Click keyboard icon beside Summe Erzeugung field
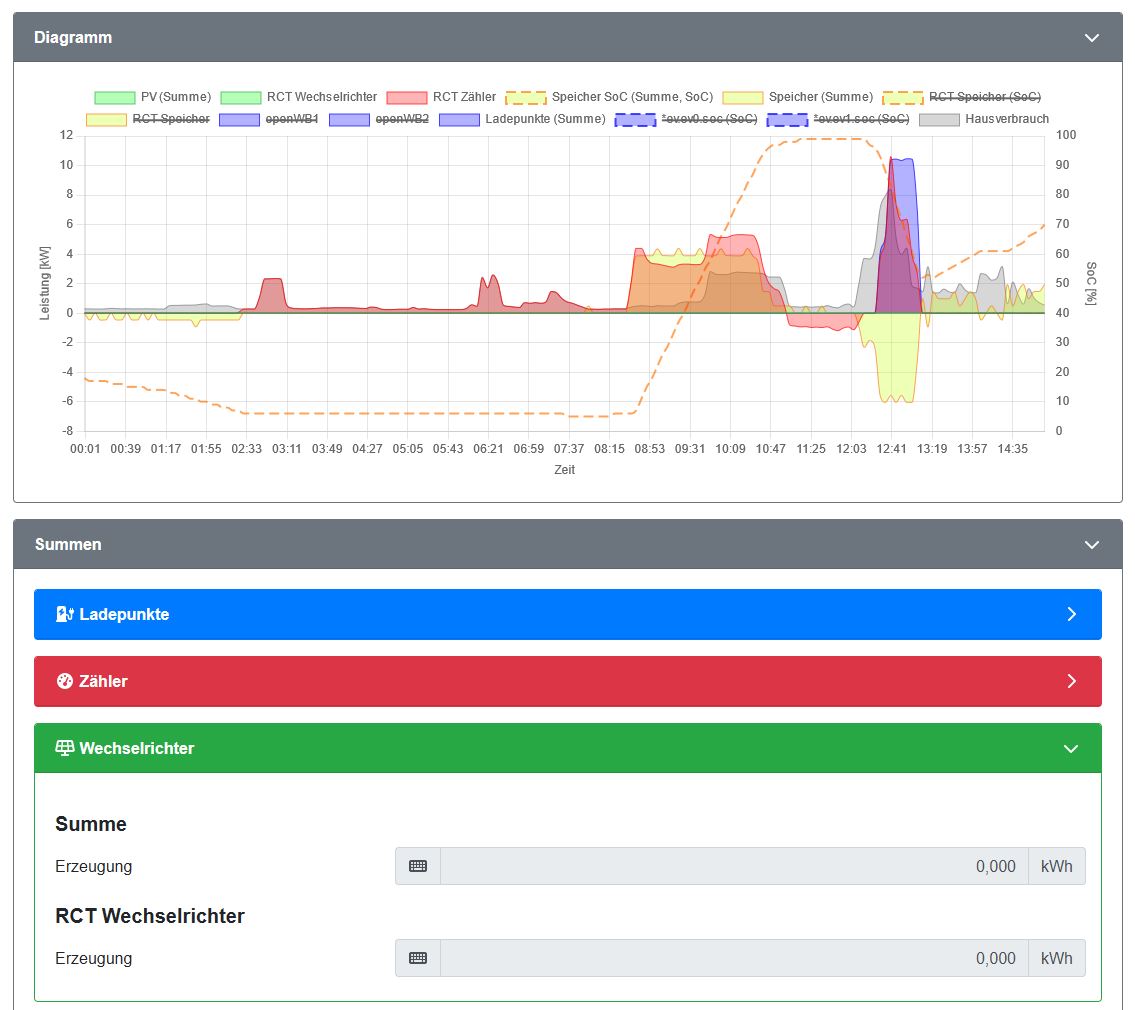1135x1010 pixels. coord(418,866)
